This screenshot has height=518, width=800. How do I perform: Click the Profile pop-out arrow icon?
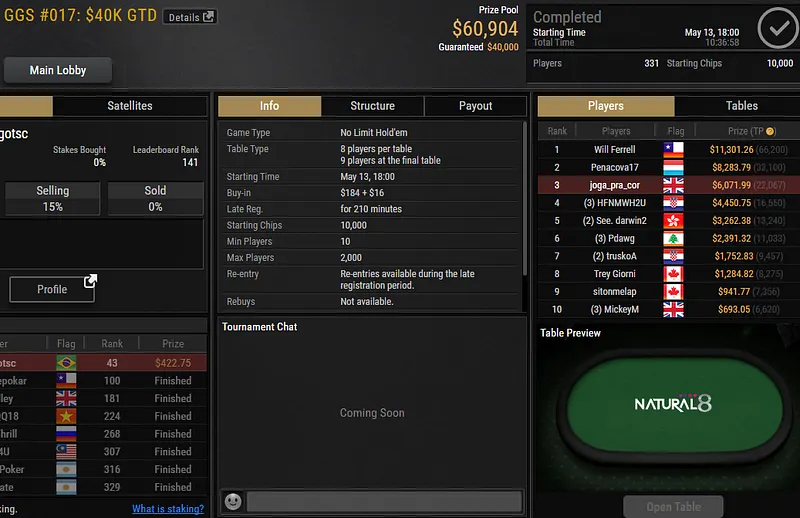tap(90, 281)
